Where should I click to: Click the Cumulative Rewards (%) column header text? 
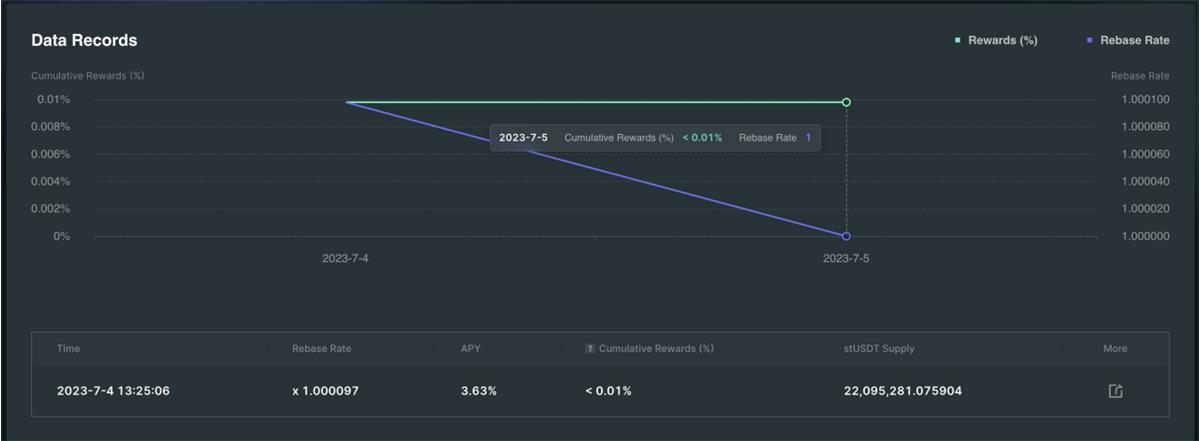pyautogui.click(x=656, y=349)
